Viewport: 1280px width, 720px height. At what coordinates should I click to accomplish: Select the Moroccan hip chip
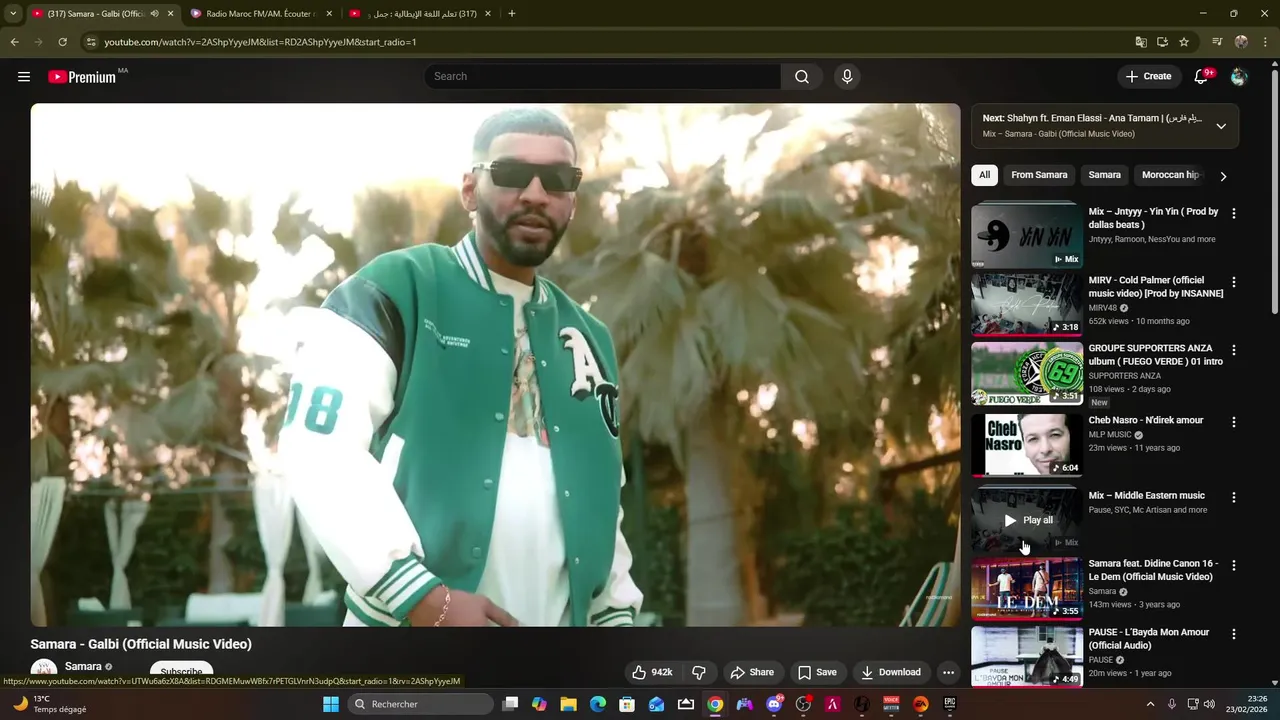tap(1170, 175)
